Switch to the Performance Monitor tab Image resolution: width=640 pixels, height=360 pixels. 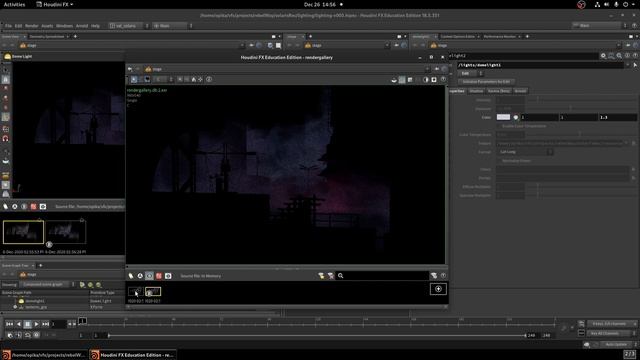point(500,37)
